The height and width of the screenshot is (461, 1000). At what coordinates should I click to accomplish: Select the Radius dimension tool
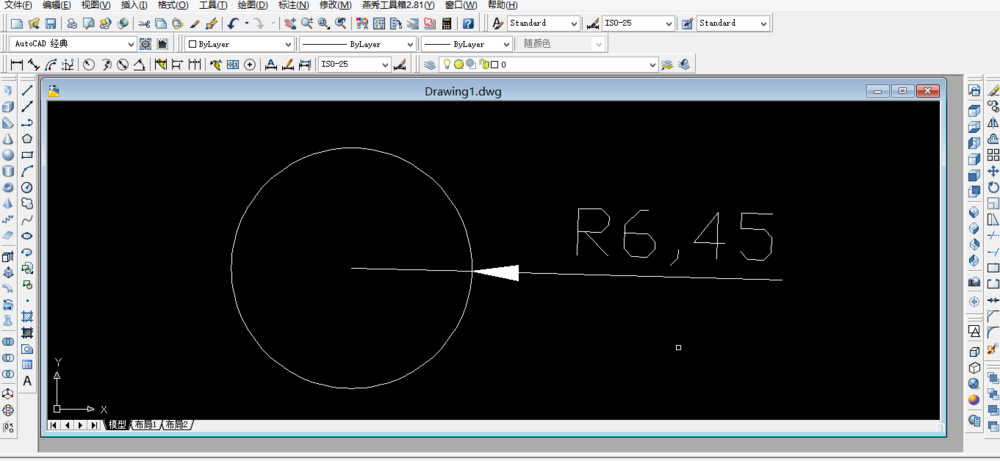coord(89,64)
